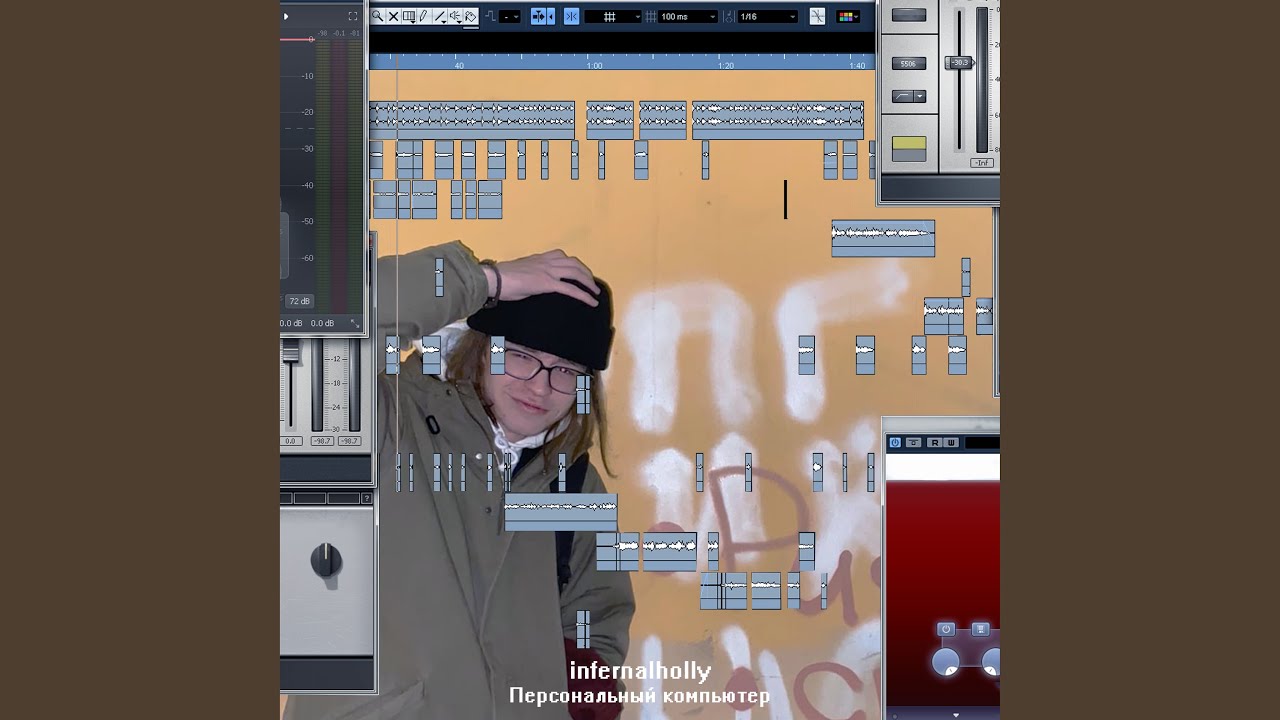Screen dimensions: 1280x720
Task: Click the 1:20 marker on the ruler
Action: 726,65
